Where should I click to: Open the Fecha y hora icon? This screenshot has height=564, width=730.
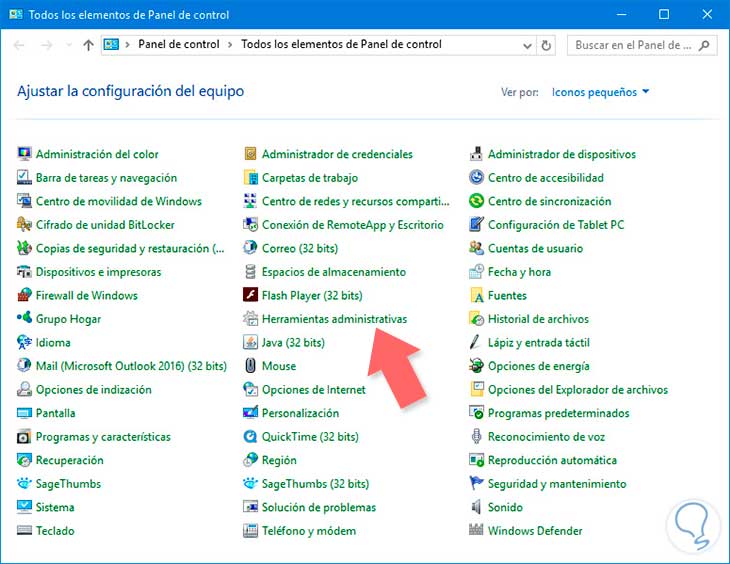point(476,272)
